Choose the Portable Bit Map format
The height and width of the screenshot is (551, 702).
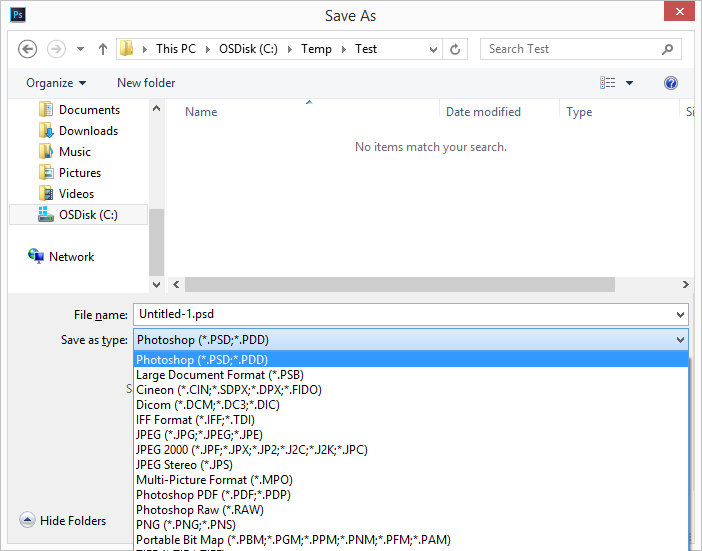point(411,540)
